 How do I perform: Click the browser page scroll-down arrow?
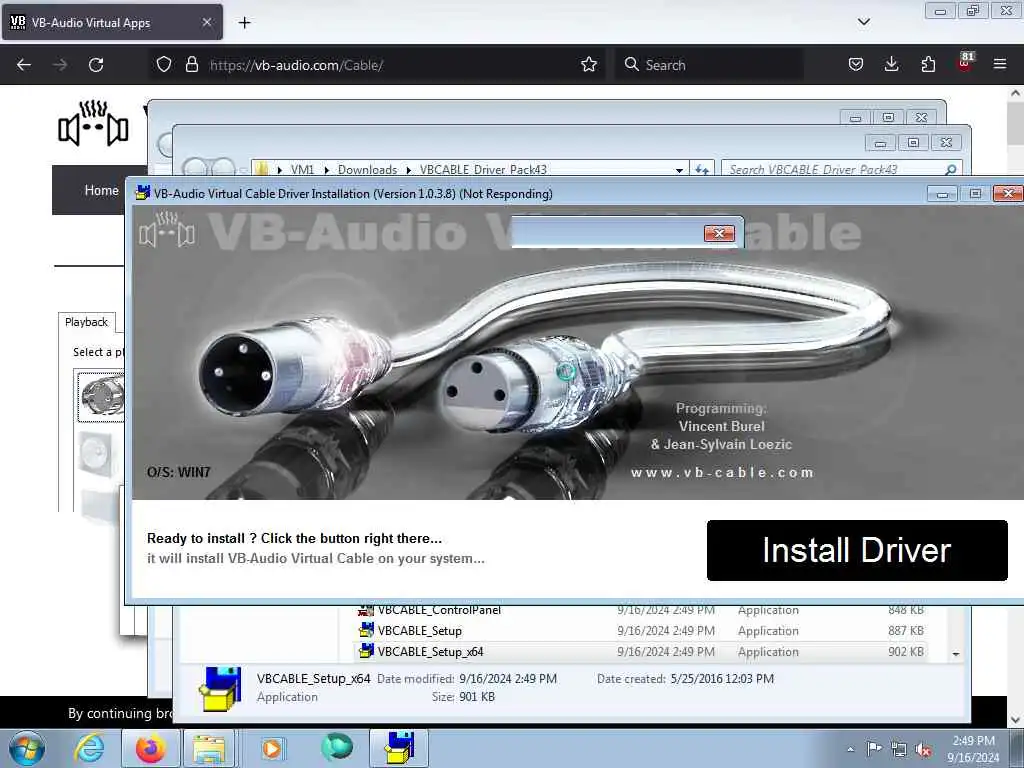tap(1016, 720)
